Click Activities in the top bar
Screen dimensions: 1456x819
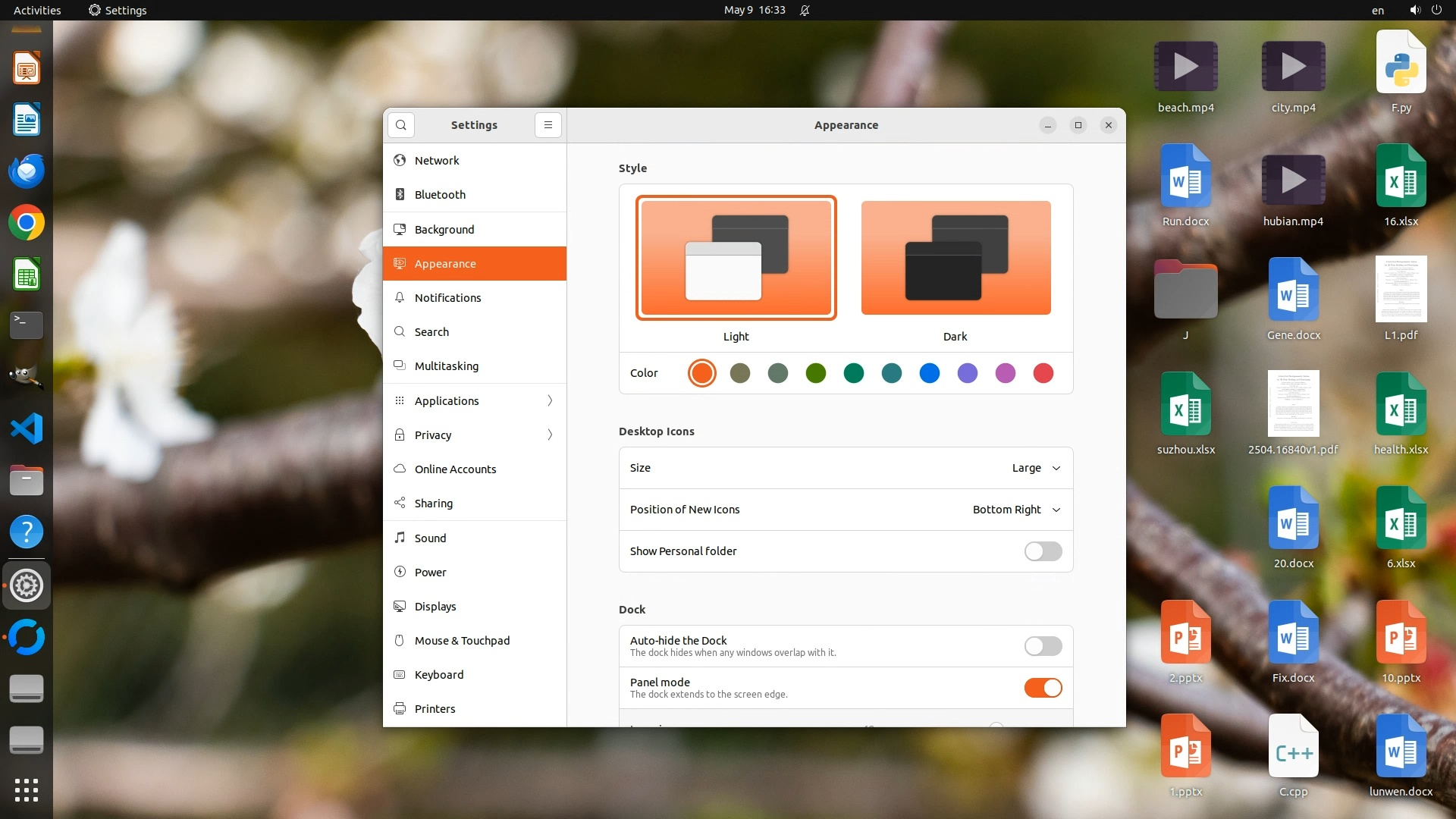37,10
